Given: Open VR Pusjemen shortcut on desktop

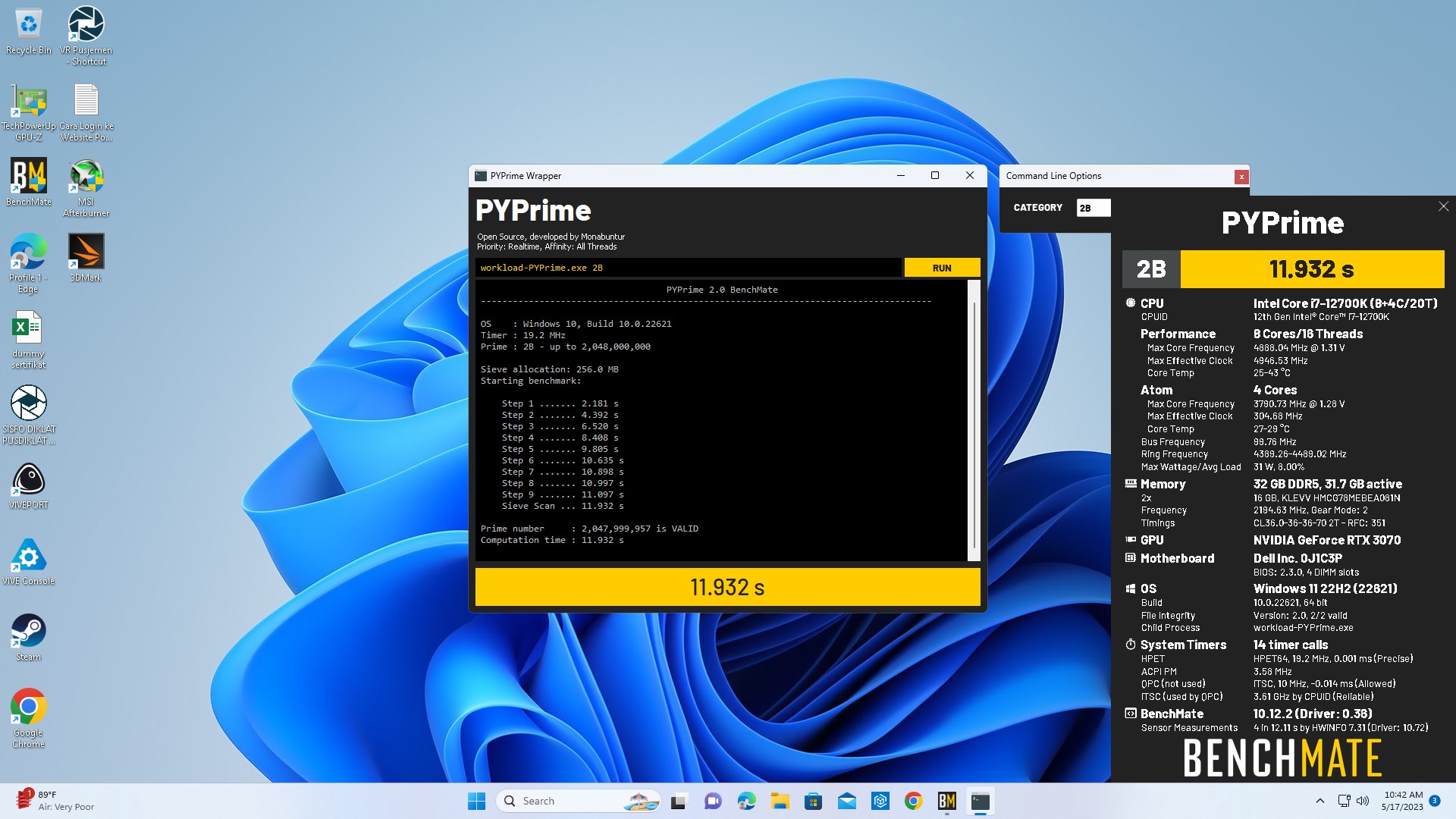Looking at the screenshot, I should (x=86, y=36).
